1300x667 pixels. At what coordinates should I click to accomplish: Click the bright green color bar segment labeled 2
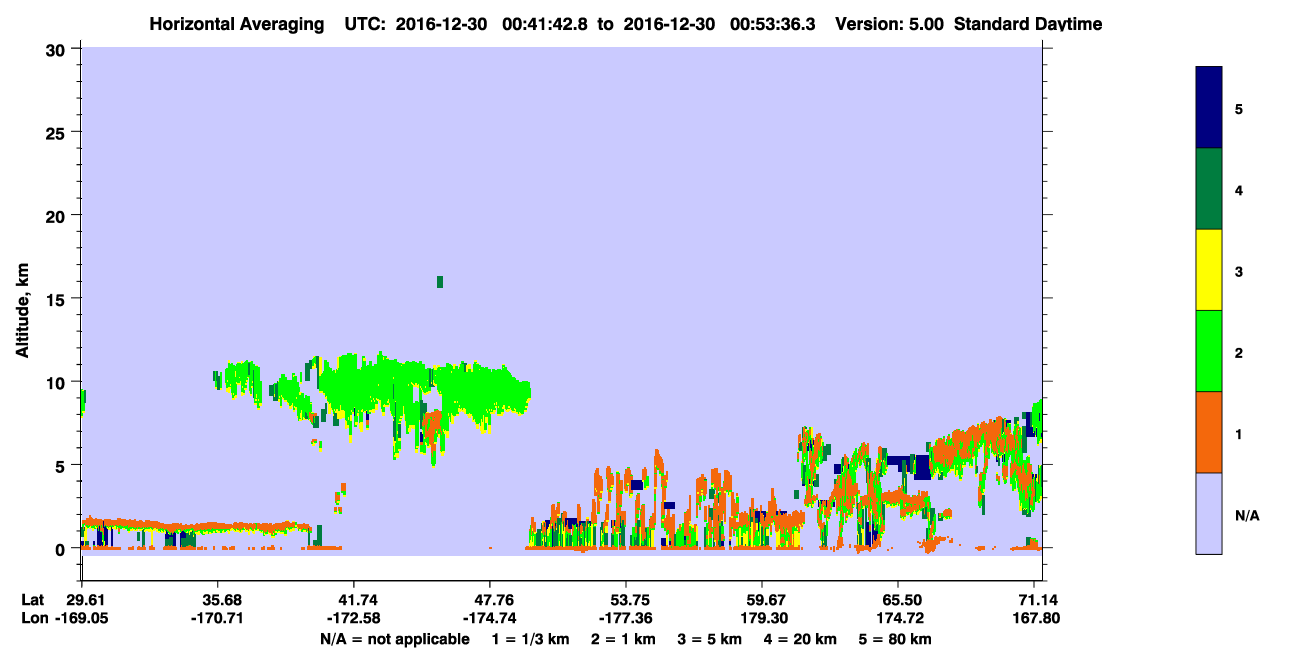click(1208, 351)
